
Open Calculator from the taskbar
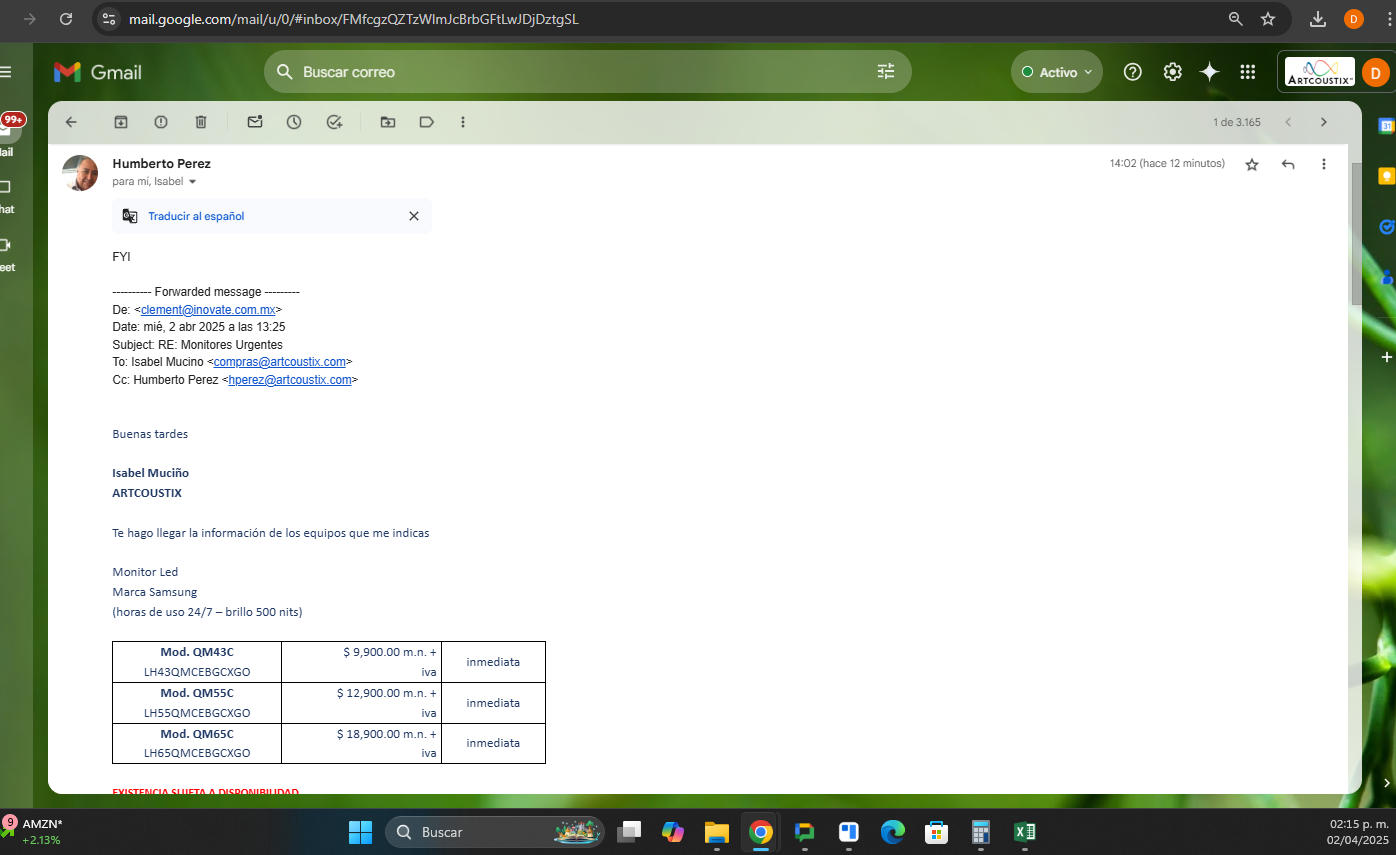(x=980, y=832)
